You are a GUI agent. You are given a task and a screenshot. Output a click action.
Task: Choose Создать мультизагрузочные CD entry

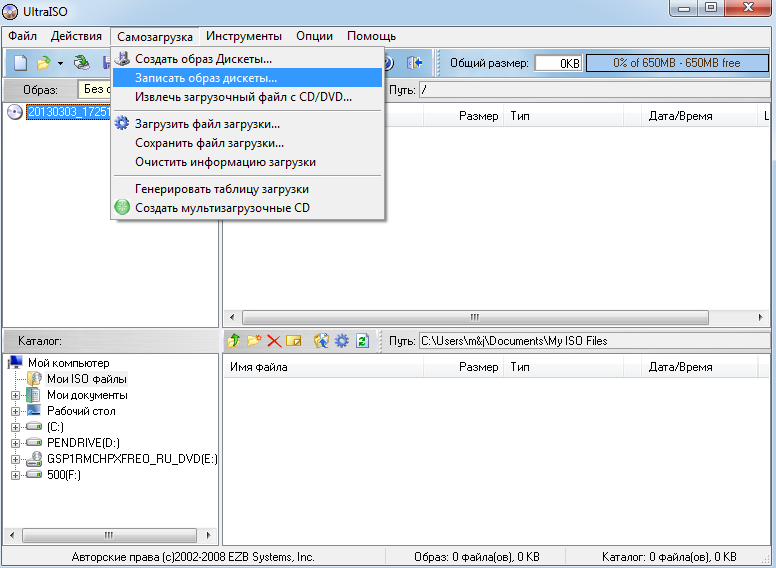pyautogui.click(x=247, y=208)
